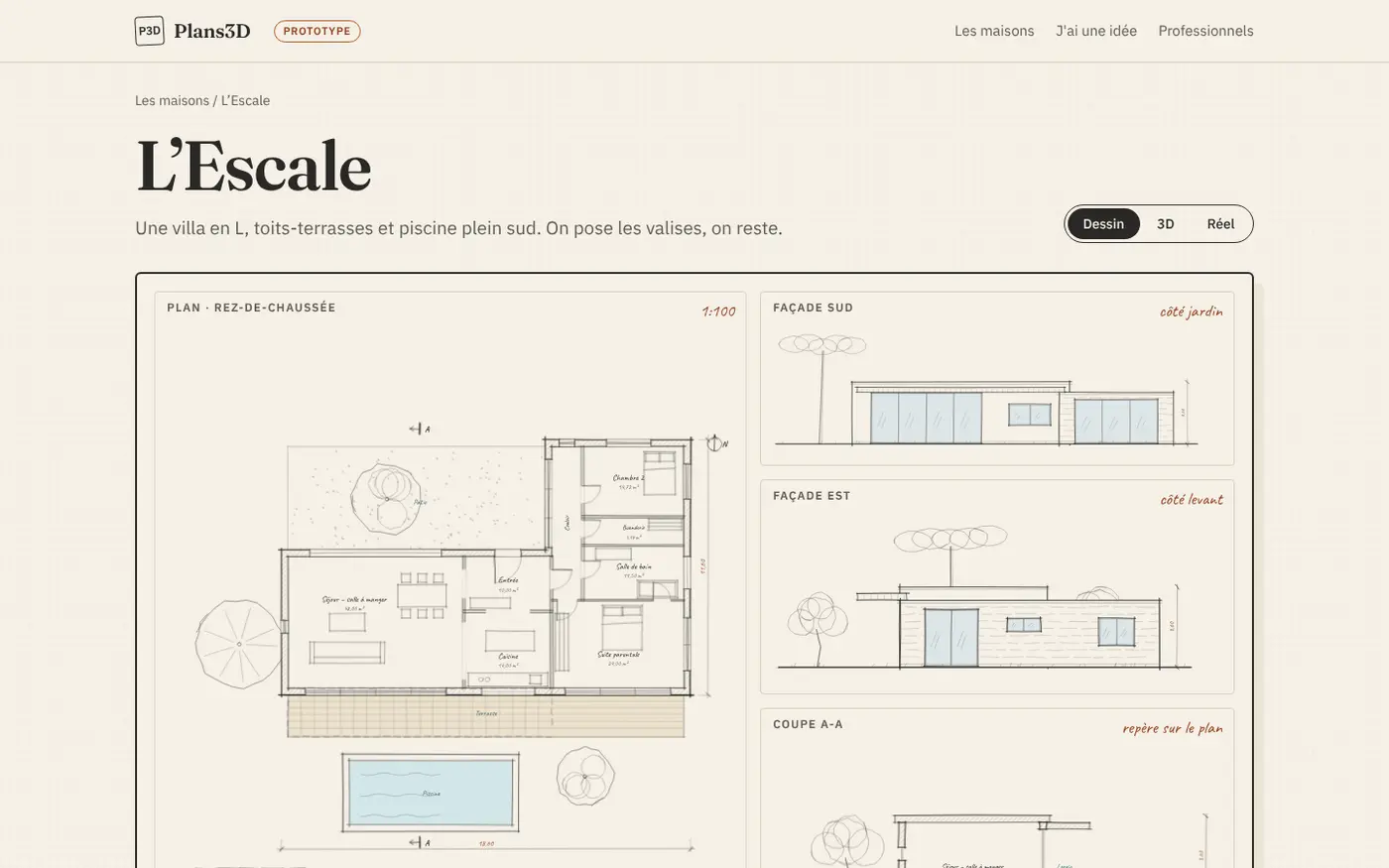Click the 'Entrée' room label
The image size is (1389, 868).
(508, 580)
